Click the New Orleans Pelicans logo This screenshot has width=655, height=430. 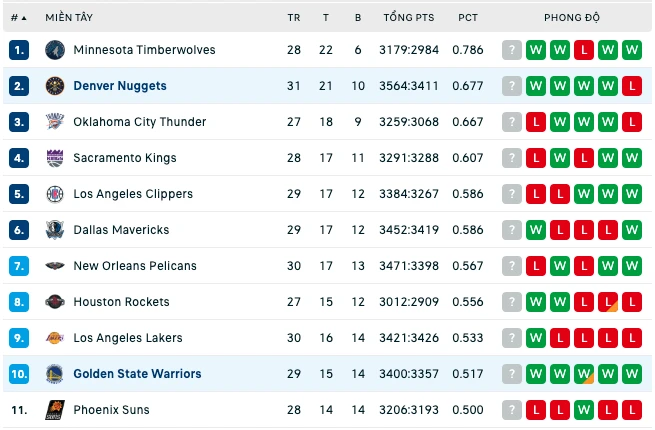55,266
